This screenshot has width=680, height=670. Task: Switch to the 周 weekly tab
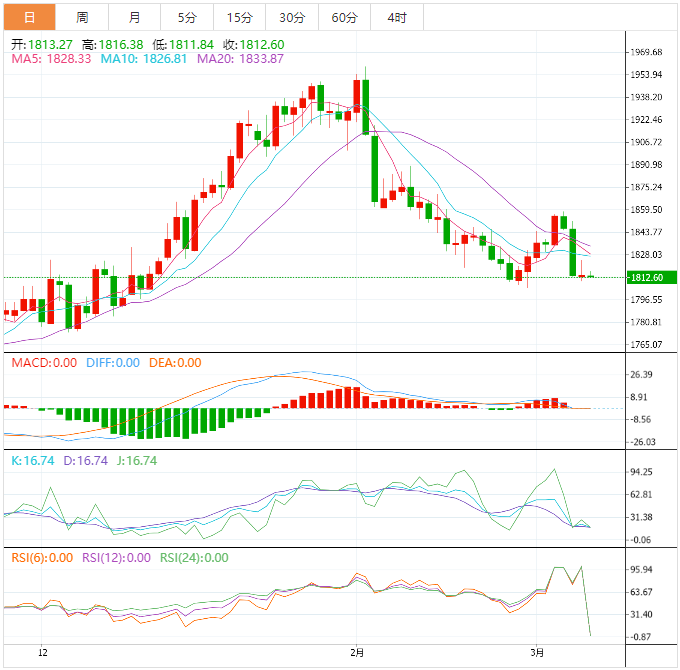82,17
